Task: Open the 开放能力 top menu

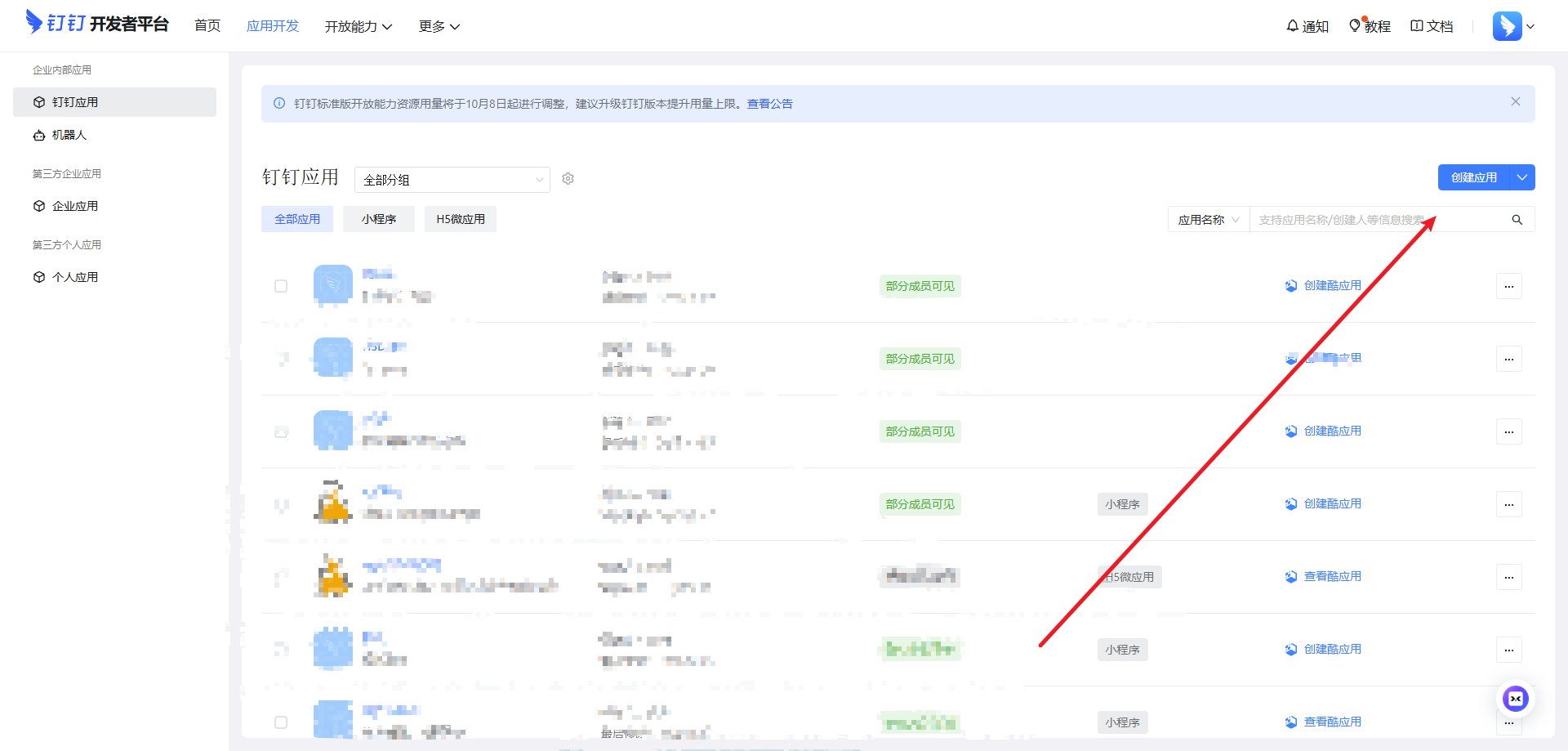Action: [x=358, y=27]
